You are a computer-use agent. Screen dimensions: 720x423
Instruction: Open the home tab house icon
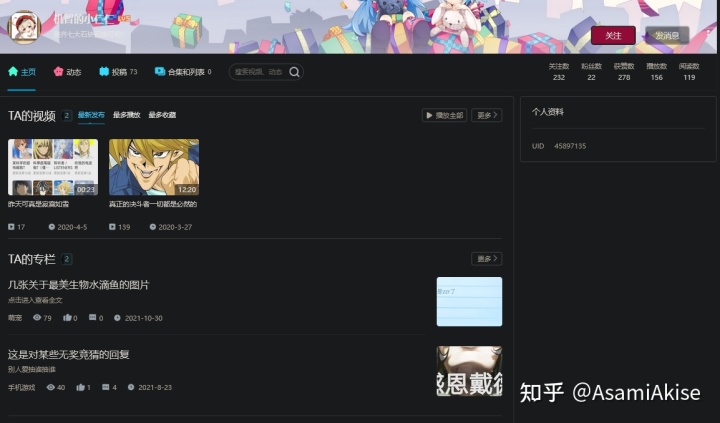point(13,71)
